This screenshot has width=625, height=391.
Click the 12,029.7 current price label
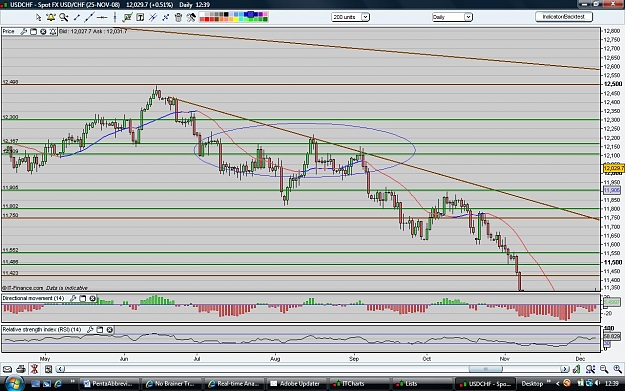[x=614, y=169]
